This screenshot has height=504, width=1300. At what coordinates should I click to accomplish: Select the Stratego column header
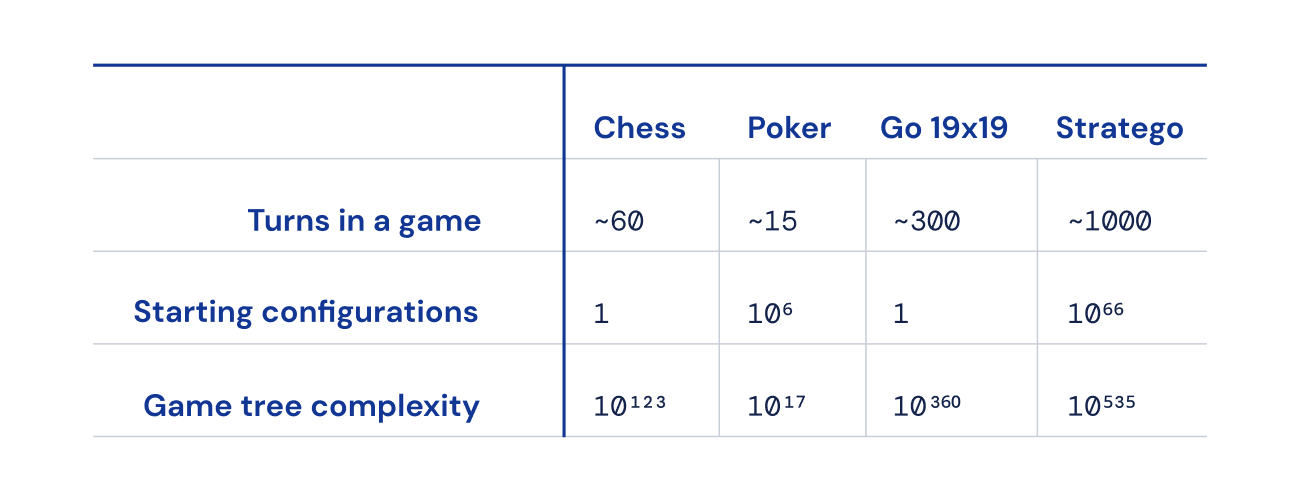coord(1119,128)
